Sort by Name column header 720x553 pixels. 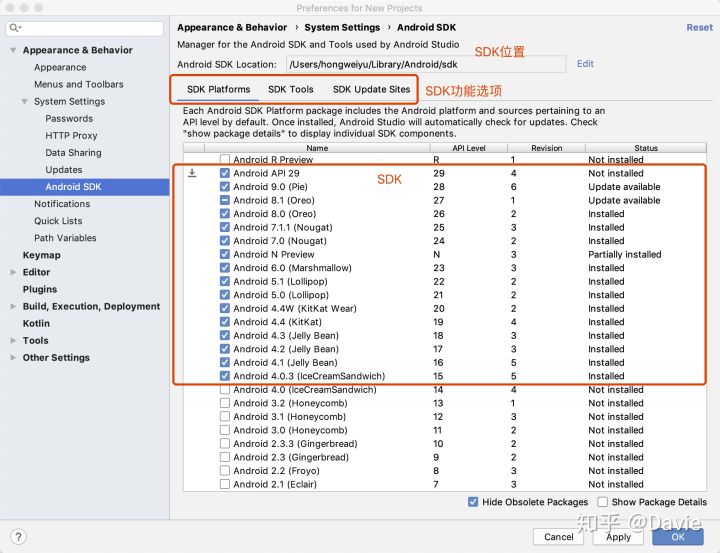(317, 148)
